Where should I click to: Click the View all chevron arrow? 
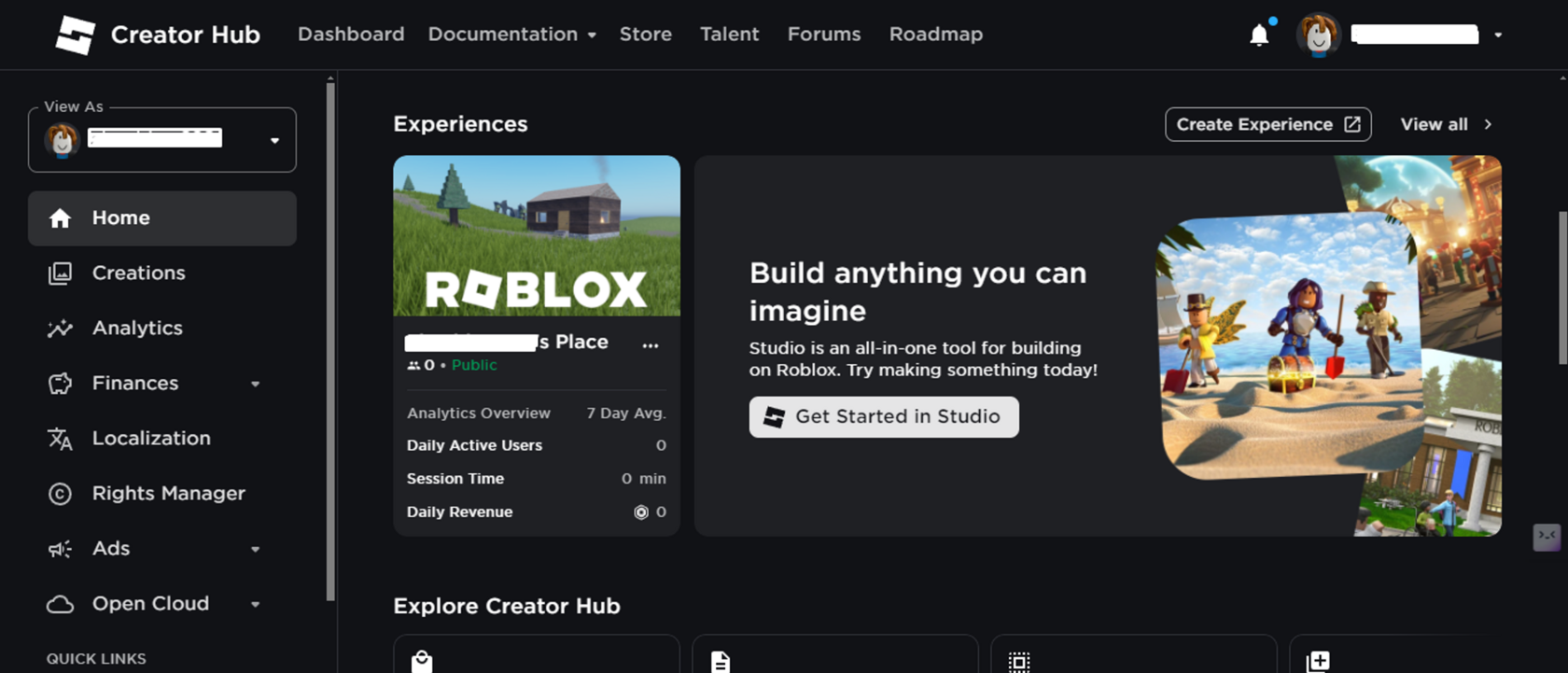(1488, 124)
